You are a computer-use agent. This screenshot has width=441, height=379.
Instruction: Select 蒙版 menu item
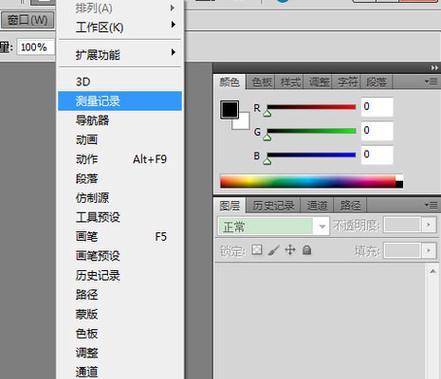point(120,314)
